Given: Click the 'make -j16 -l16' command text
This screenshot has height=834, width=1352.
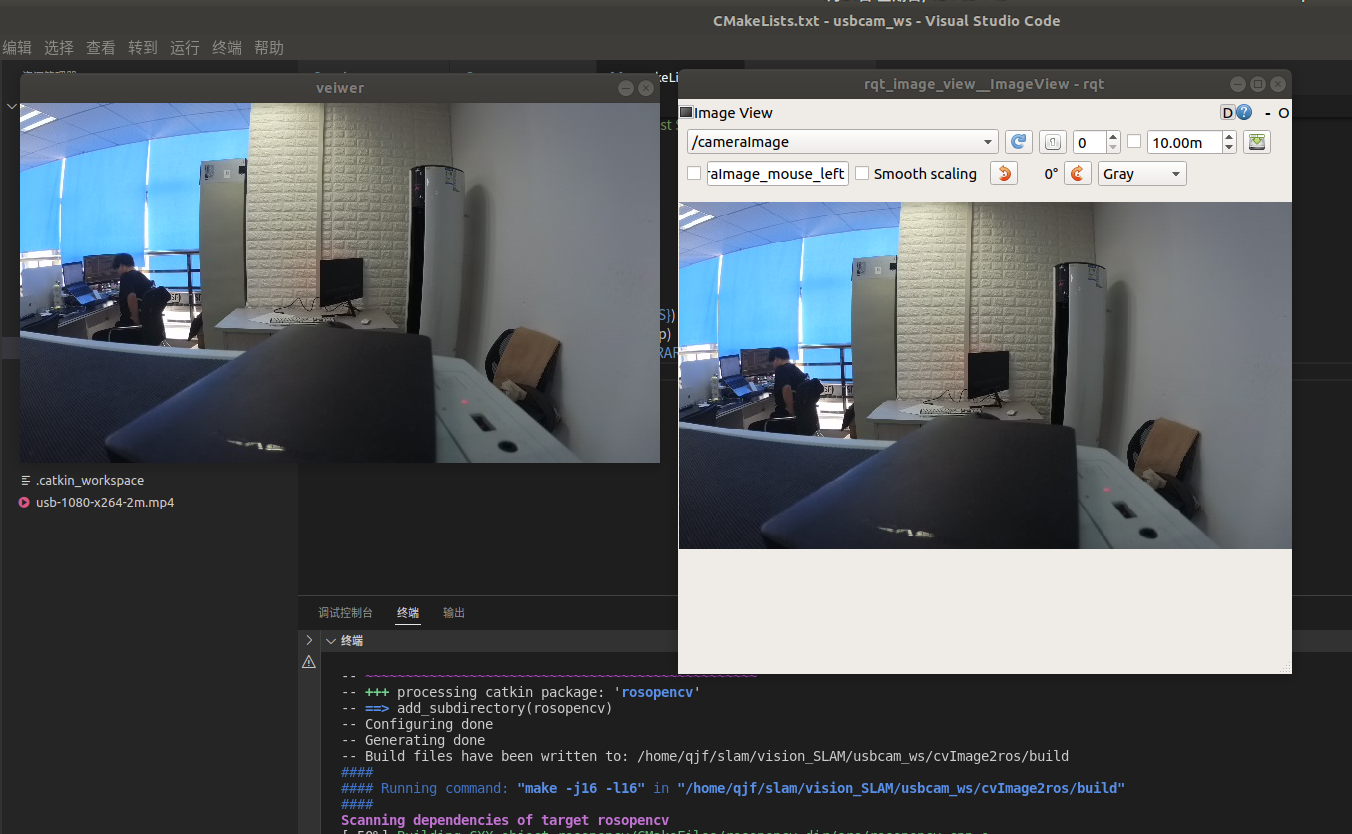Looking at the screenshot, I should tap(581, 788).
